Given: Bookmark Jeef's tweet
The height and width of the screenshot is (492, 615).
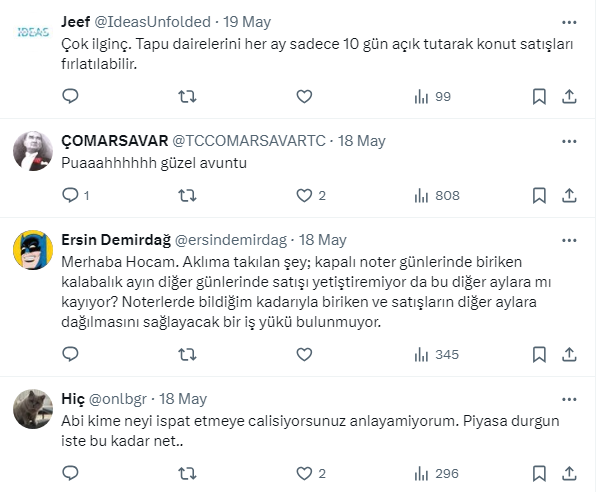Looking at the screenshot, I should (539, 96).
